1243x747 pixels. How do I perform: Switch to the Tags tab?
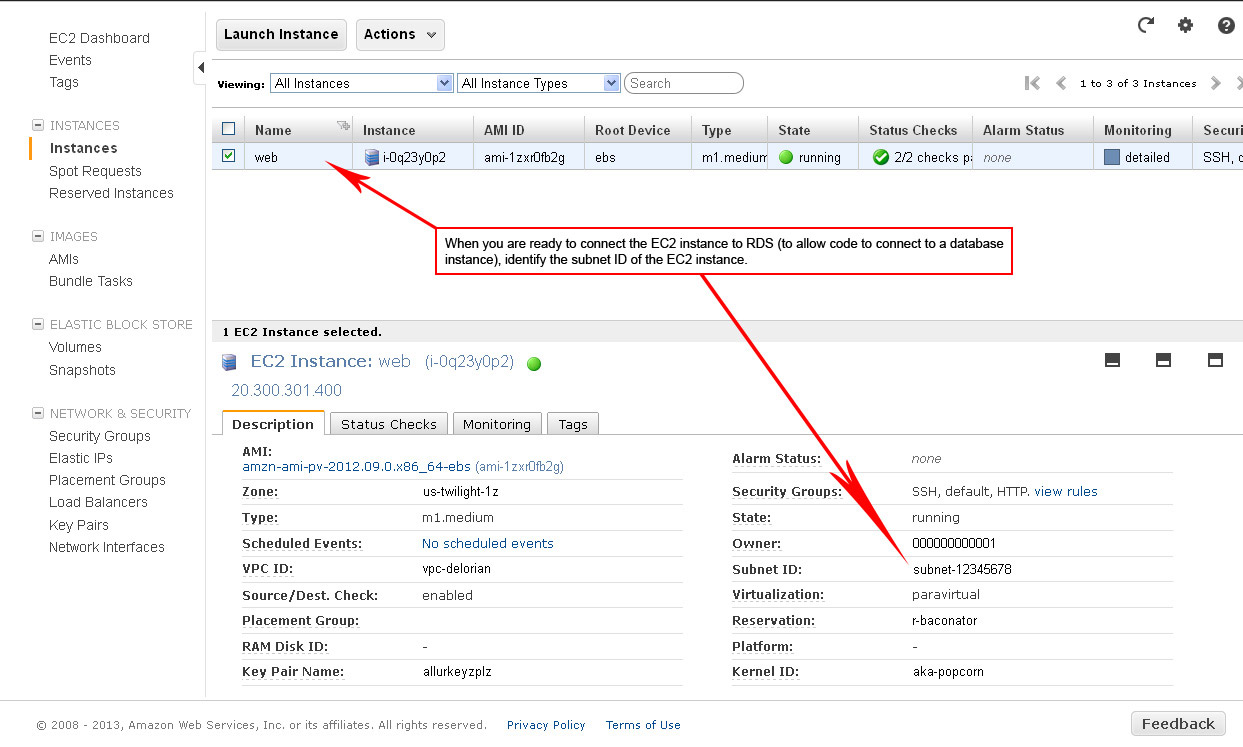pyautogui.click(x=573, y=424)
